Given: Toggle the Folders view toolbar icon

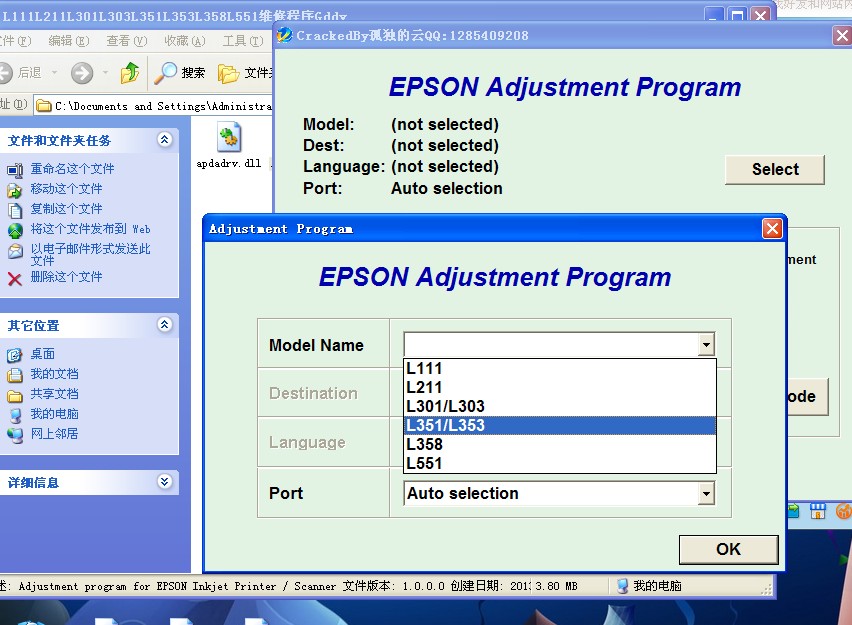Looking at the screenshot, I should 228,73.
